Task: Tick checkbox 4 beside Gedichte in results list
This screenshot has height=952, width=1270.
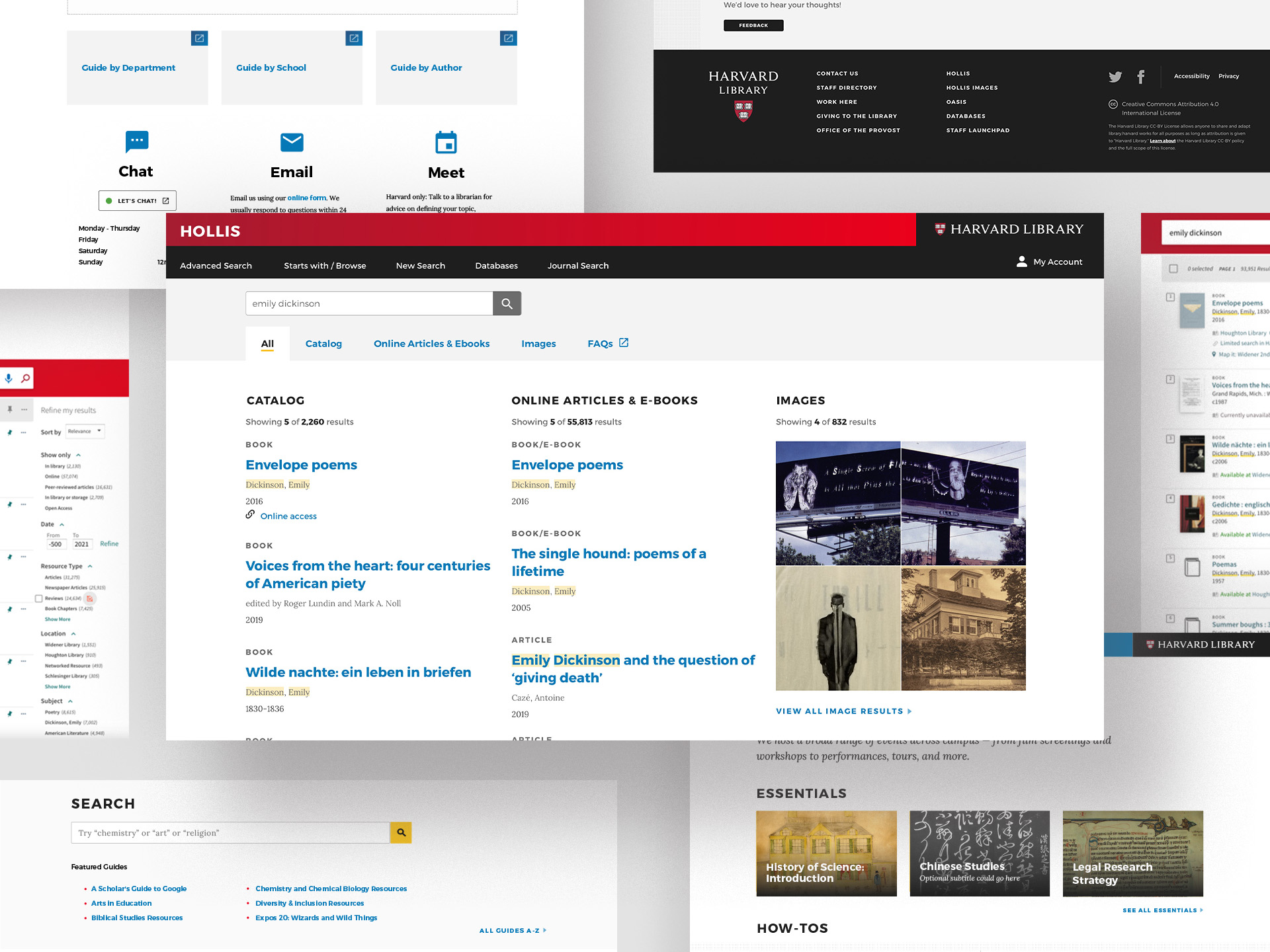Action: pyautogui.click(x=1170, y=498)
